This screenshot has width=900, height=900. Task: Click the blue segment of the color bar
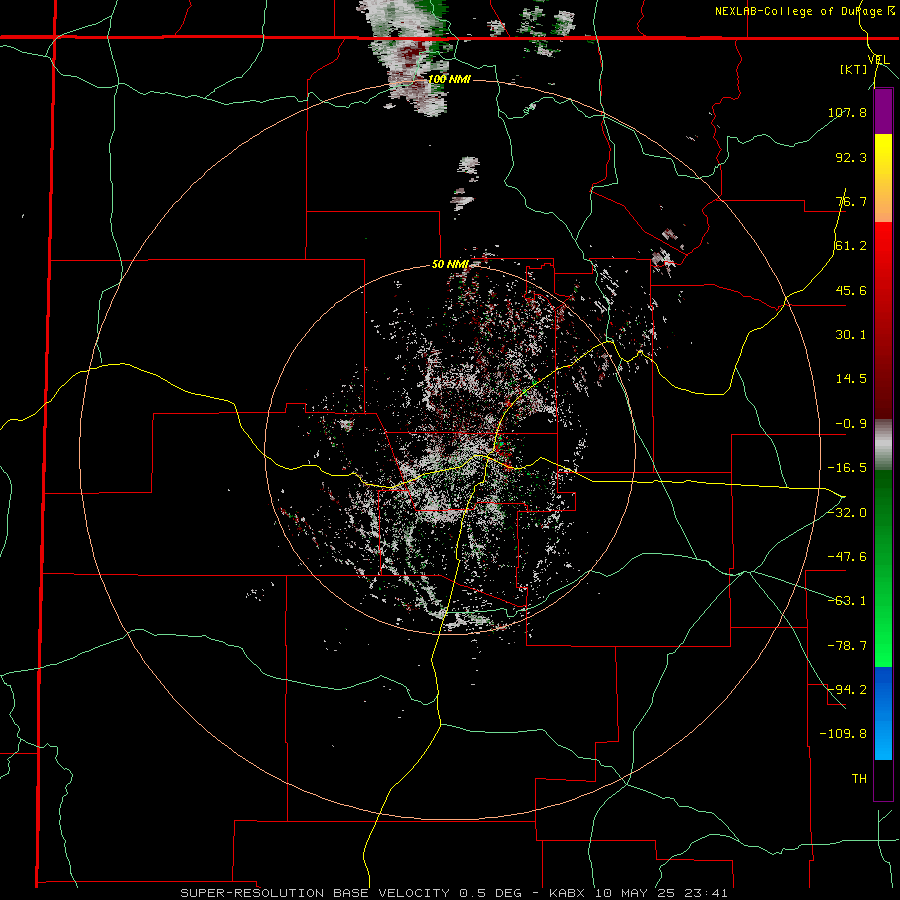(x=883, y=713)
